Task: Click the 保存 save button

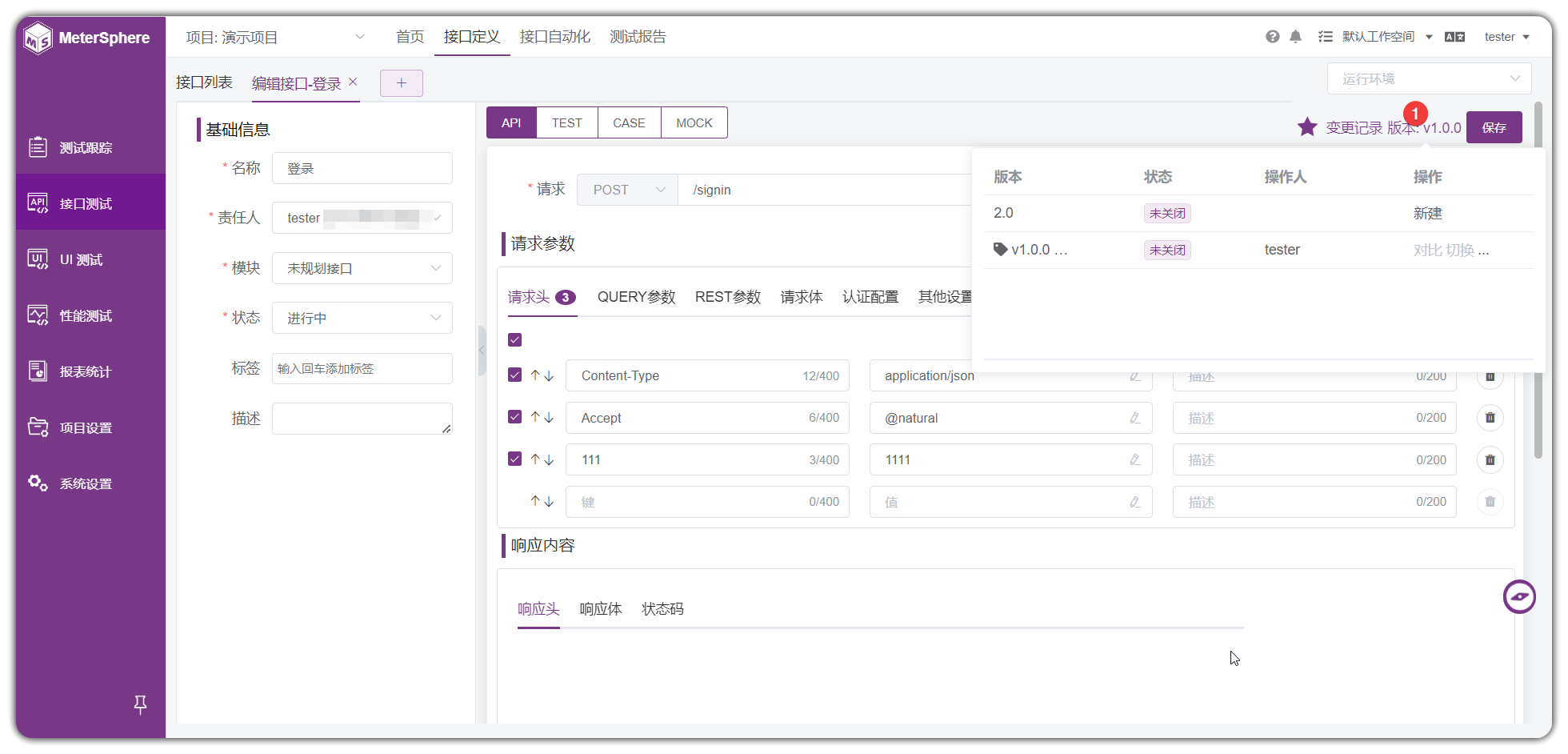Action: (1494, 127)
